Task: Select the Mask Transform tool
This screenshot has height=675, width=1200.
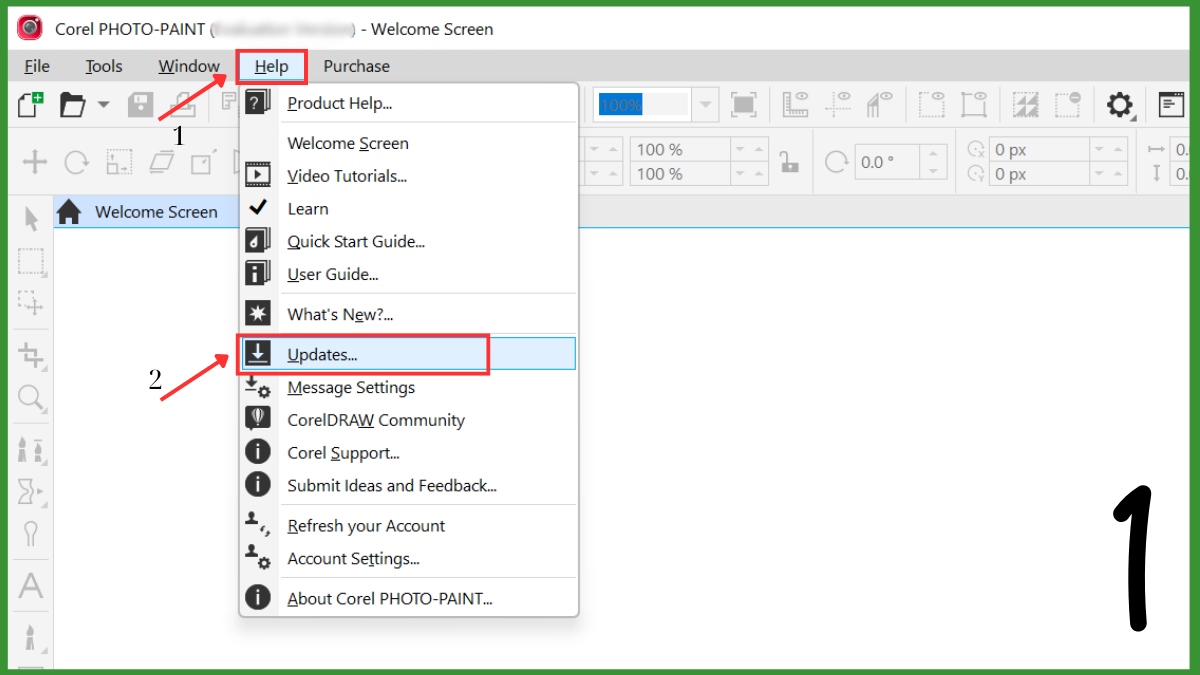Action: [x=32, y=303]
